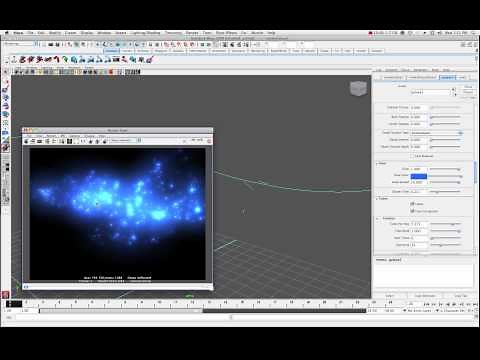
Task: Toggle the lone checkbox above the collapsible section
Action: coord(412,156)
